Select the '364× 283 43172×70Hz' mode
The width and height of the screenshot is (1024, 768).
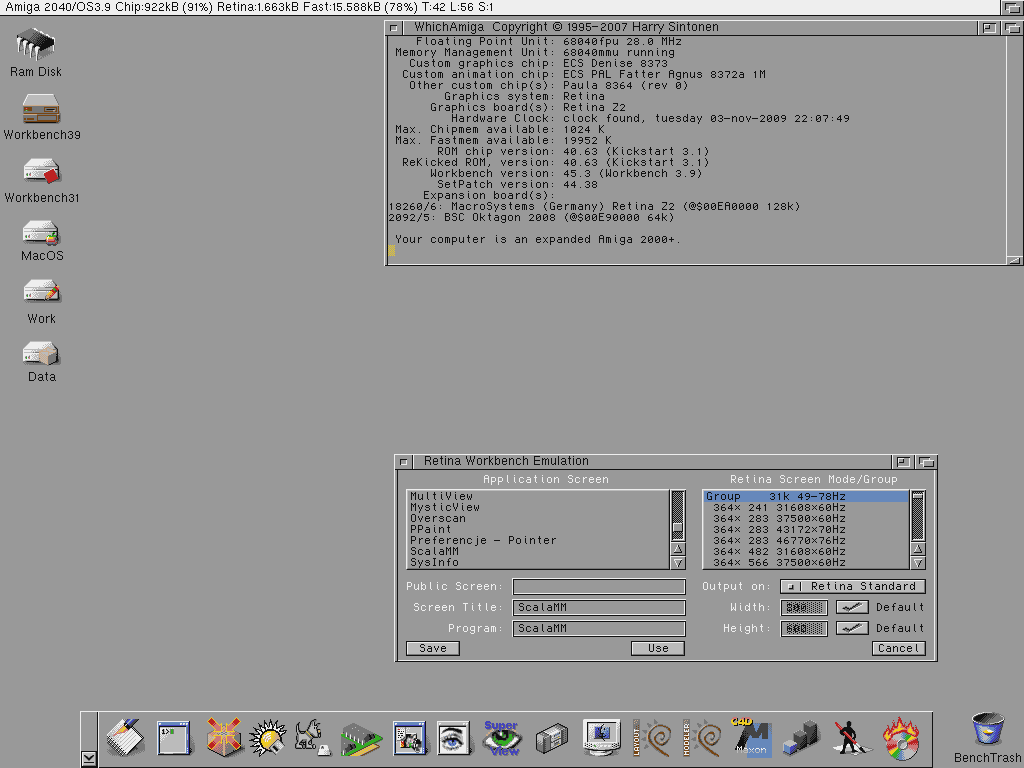[806, 530]
